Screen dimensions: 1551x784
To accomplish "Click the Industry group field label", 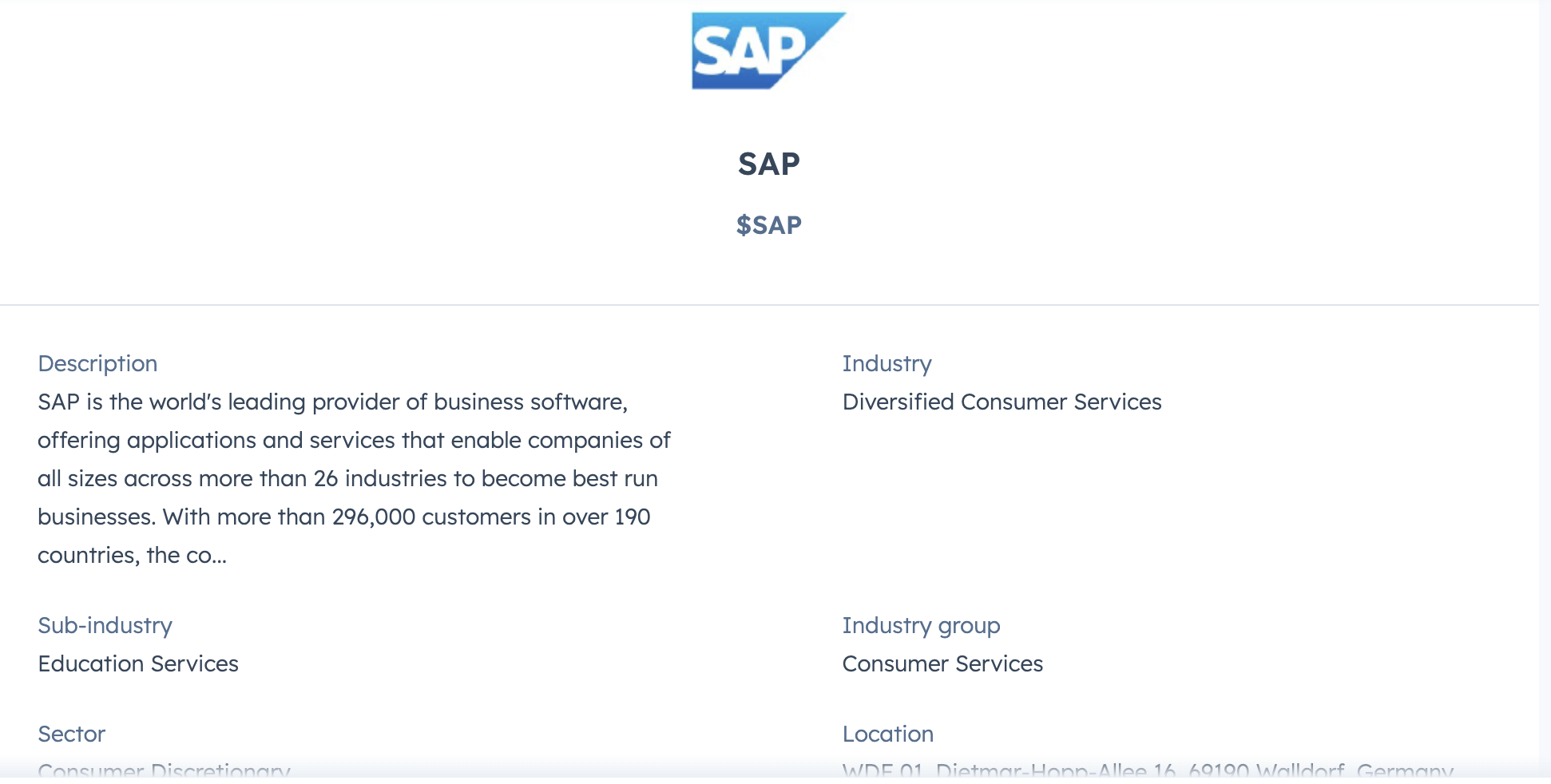I will 921,625.
